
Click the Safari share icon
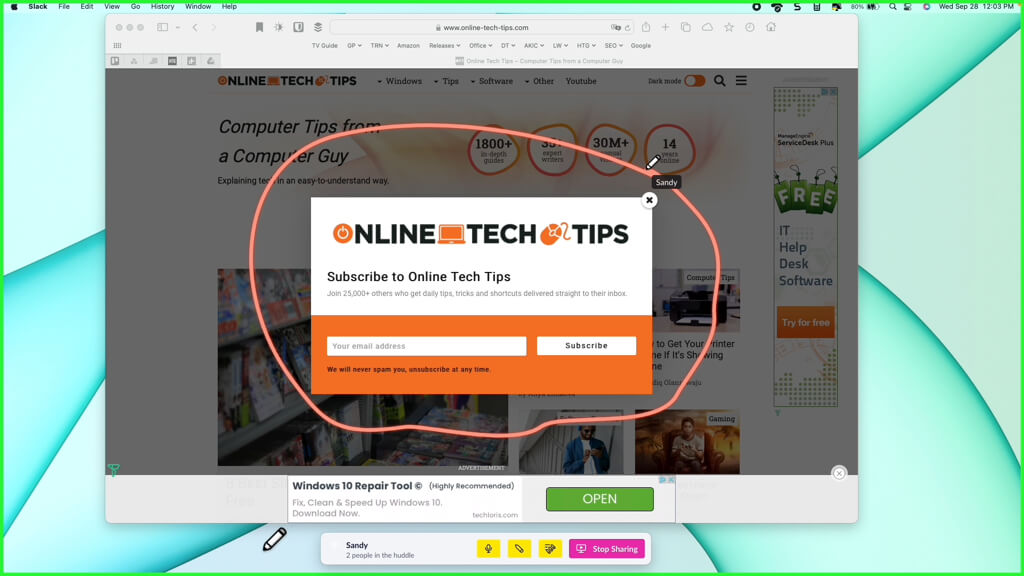pyautogui.click(x=646, y=27)
